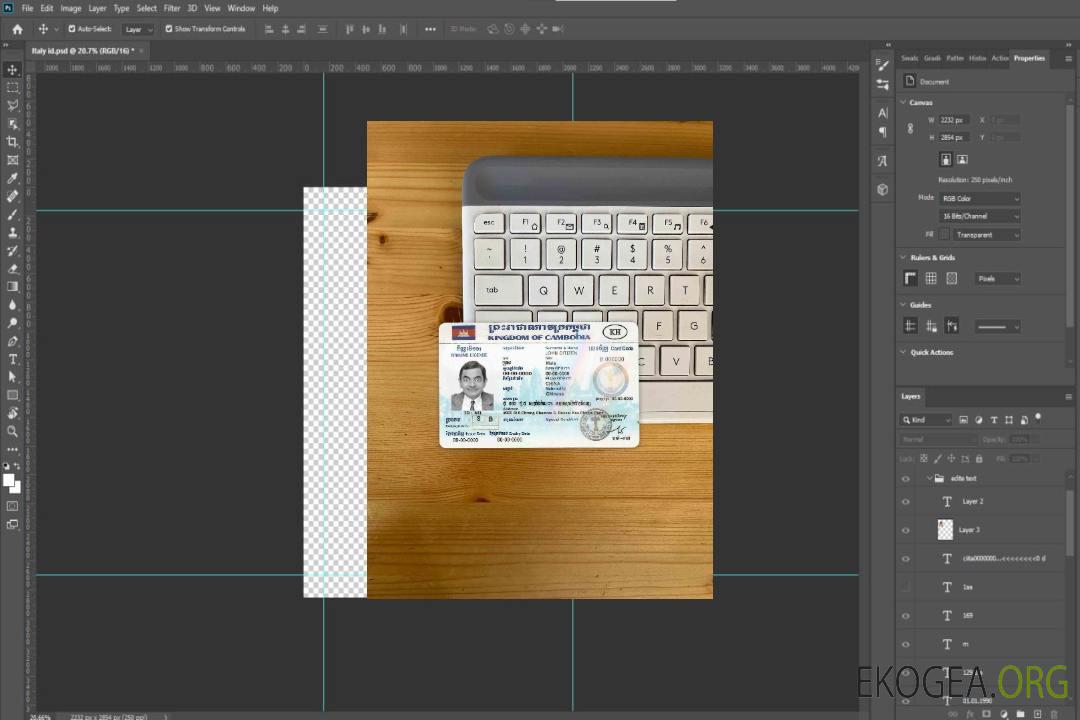The width and height of the screenshot is (1080, 720).
Task: Click the canvas width input field
Action: pos(954,120)
